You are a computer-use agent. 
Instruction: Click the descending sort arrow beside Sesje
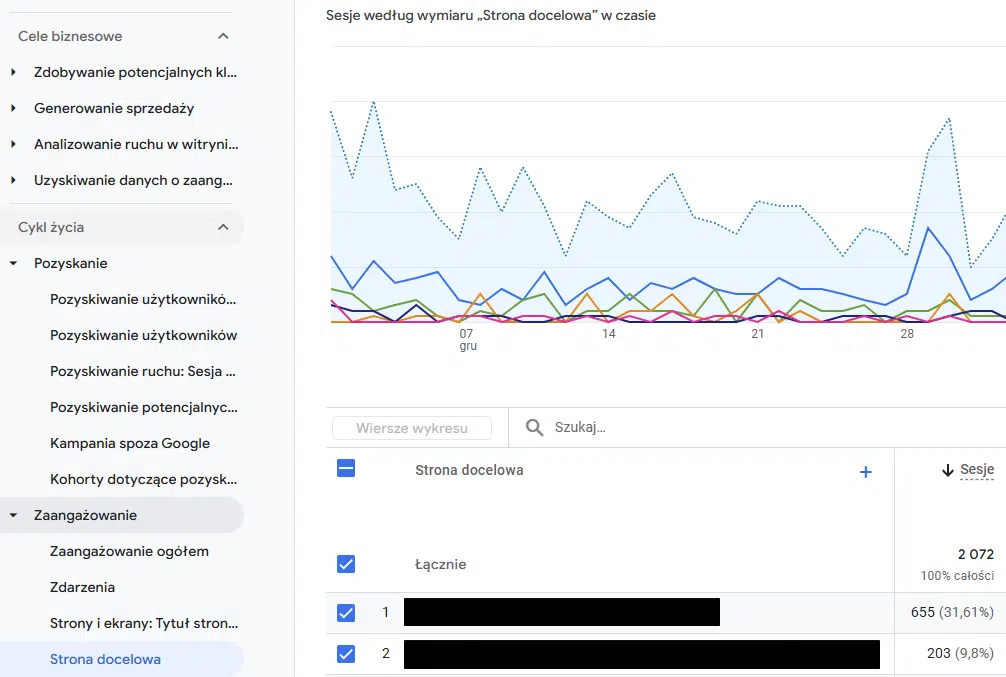[x=947, y=471]
